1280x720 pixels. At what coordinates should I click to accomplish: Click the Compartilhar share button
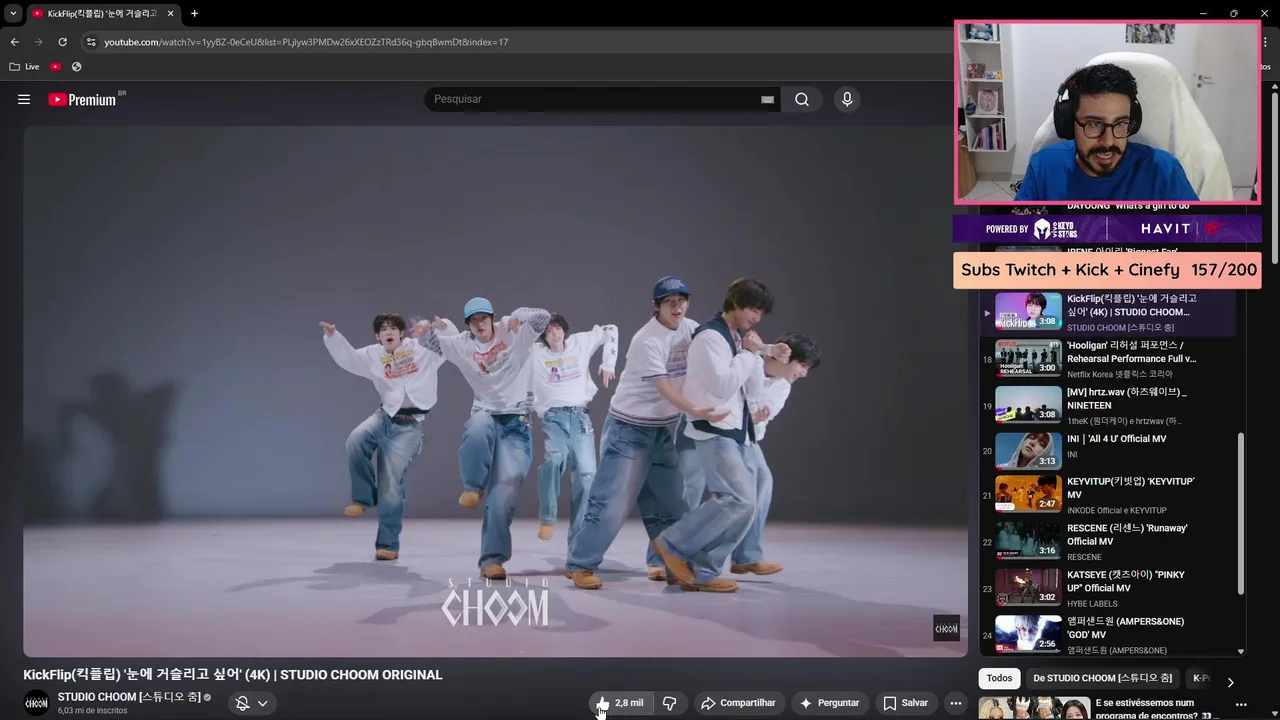coord(738,703)
